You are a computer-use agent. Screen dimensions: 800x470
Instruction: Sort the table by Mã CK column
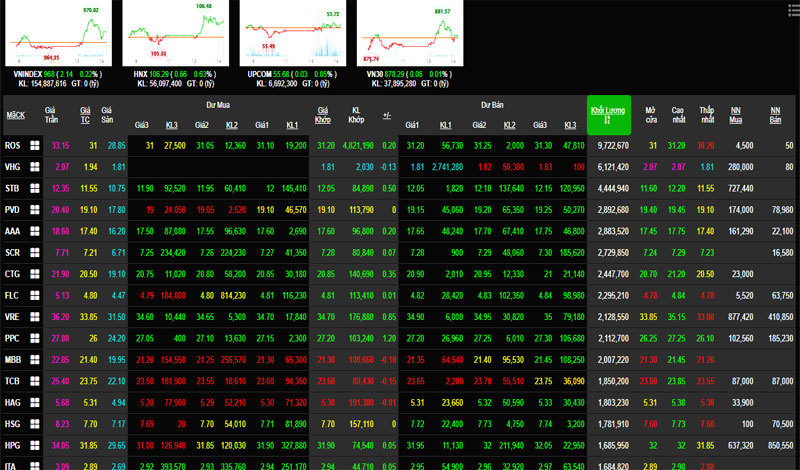[15, 115]
